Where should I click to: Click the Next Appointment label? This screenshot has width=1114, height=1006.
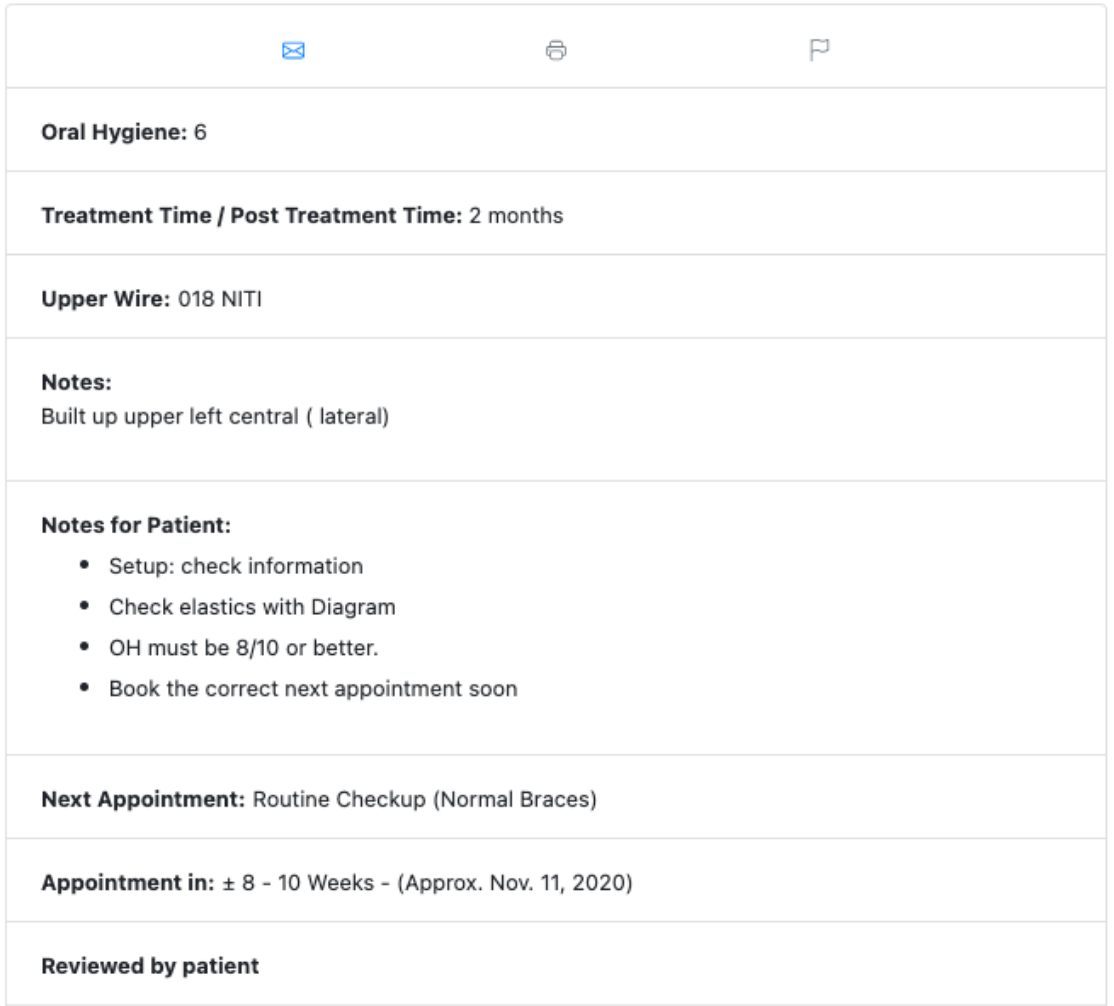pos(143,800)
